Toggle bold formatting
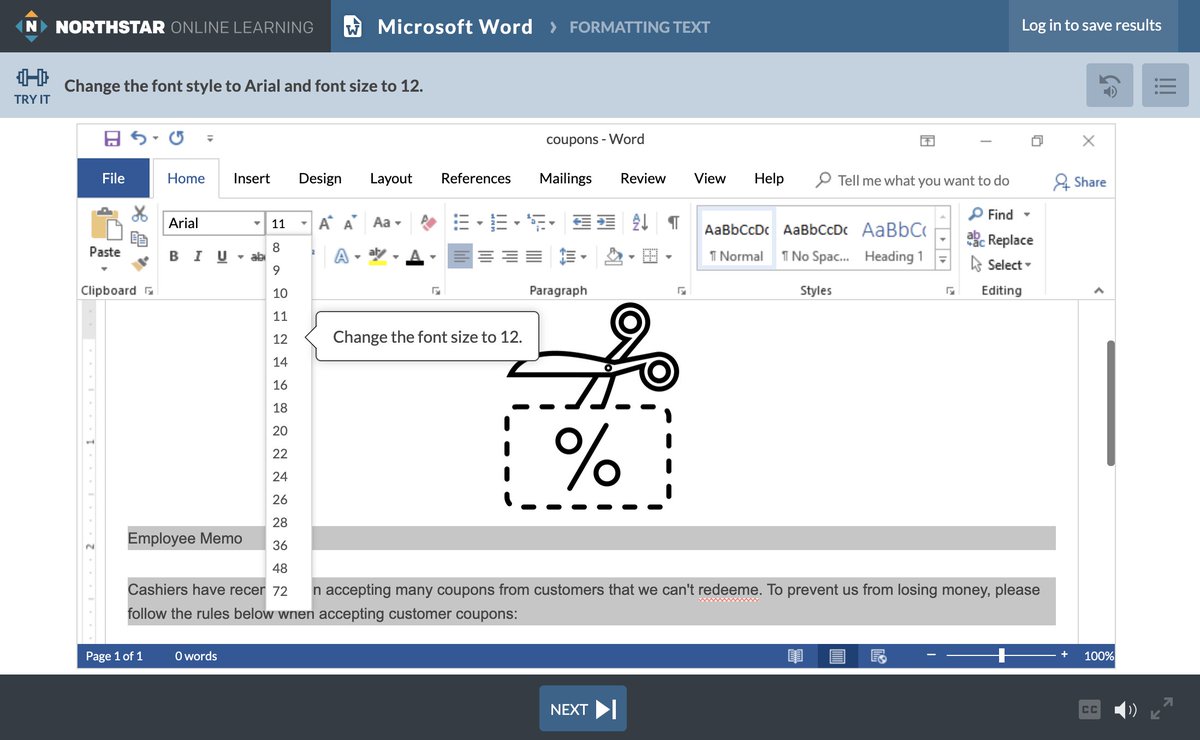This screenshot has height=740, width=1200. tap(173, 256)
